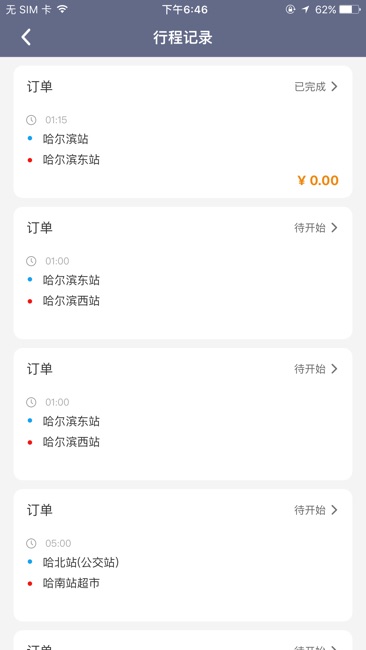Tap the blue dot next to 哈尔滨站
Viewport: 366px width, 650px height.
(x=30, y=138)
